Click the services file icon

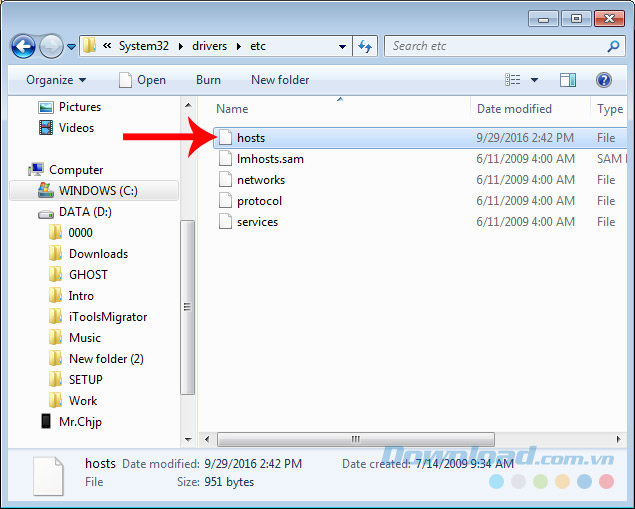tap(226, 222)
